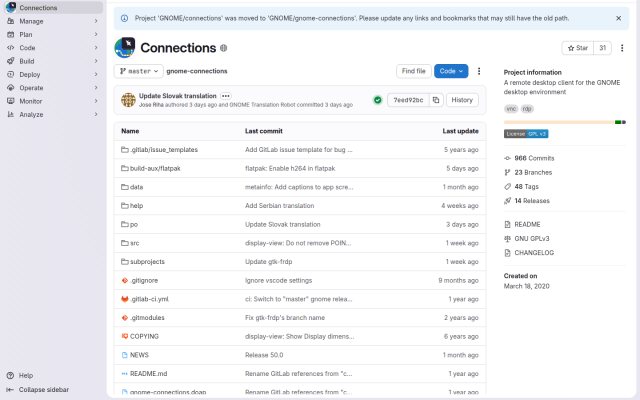Click the Build rocket icon
This screenshot has height=400, width=640.
coord(11,61)
